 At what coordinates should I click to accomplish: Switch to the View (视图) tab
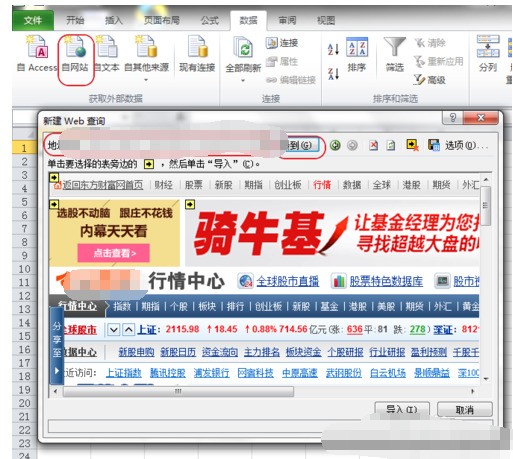(x=326, y=20)
